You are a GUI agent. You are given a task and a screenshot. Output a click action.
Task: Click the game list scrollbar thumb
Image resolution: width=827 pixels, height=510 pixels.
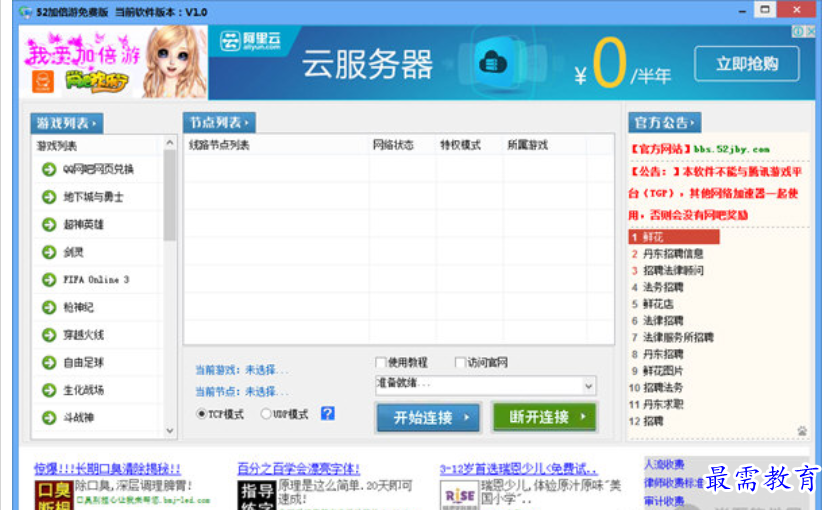coord(169,195)
